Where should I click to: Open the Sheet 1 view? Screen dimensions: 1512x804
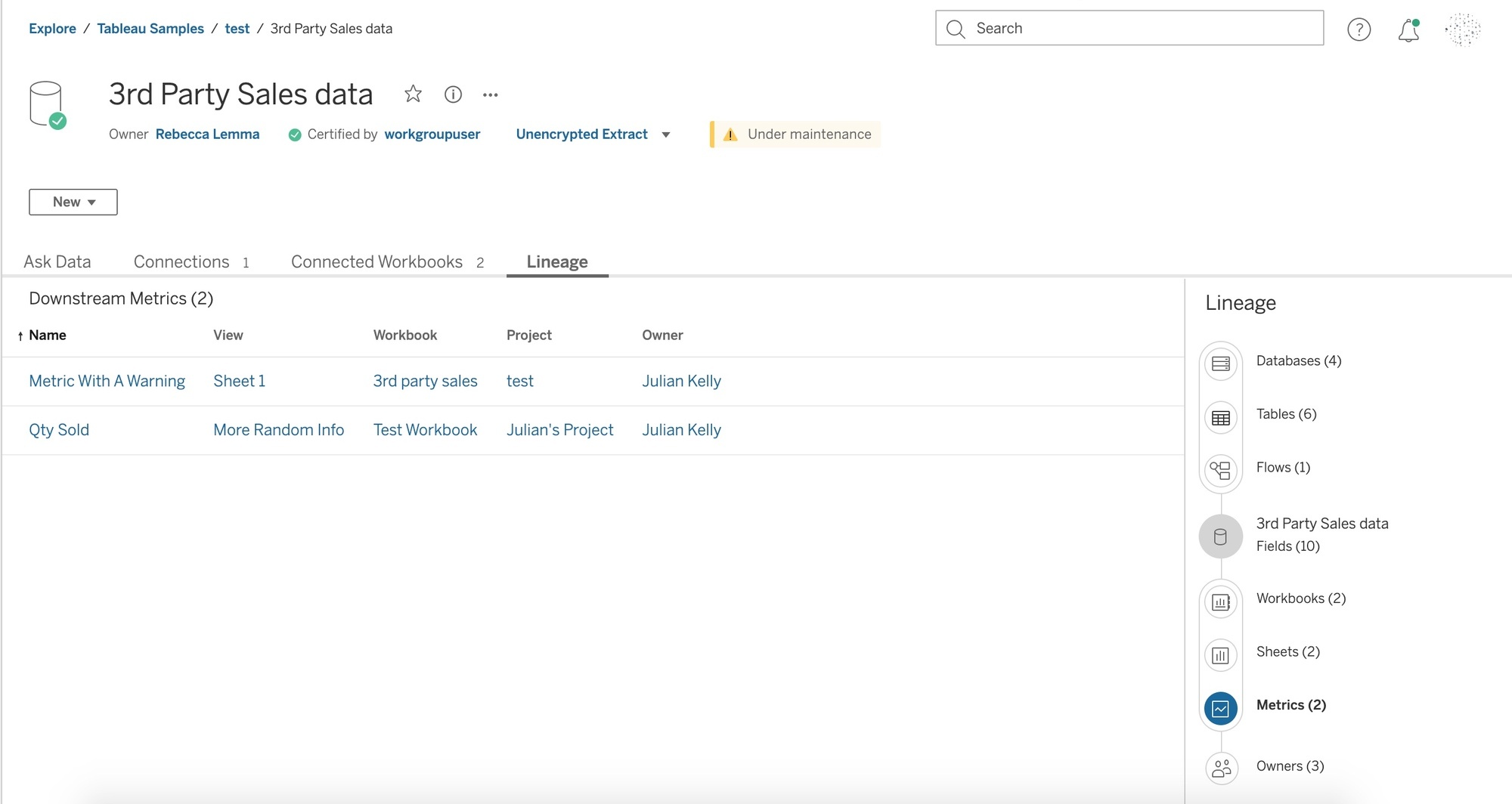[x=239, y=382]
